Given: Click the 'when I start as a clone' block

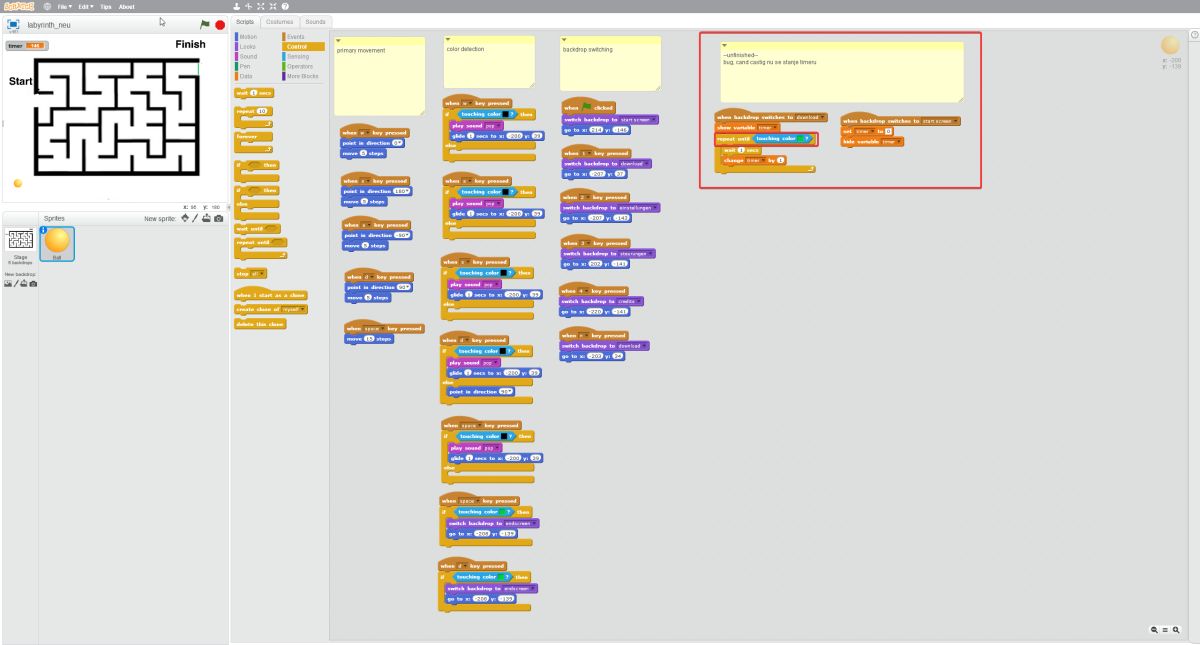Looking at the screenshot, I should pyautogui.click(x=271, y=295).
